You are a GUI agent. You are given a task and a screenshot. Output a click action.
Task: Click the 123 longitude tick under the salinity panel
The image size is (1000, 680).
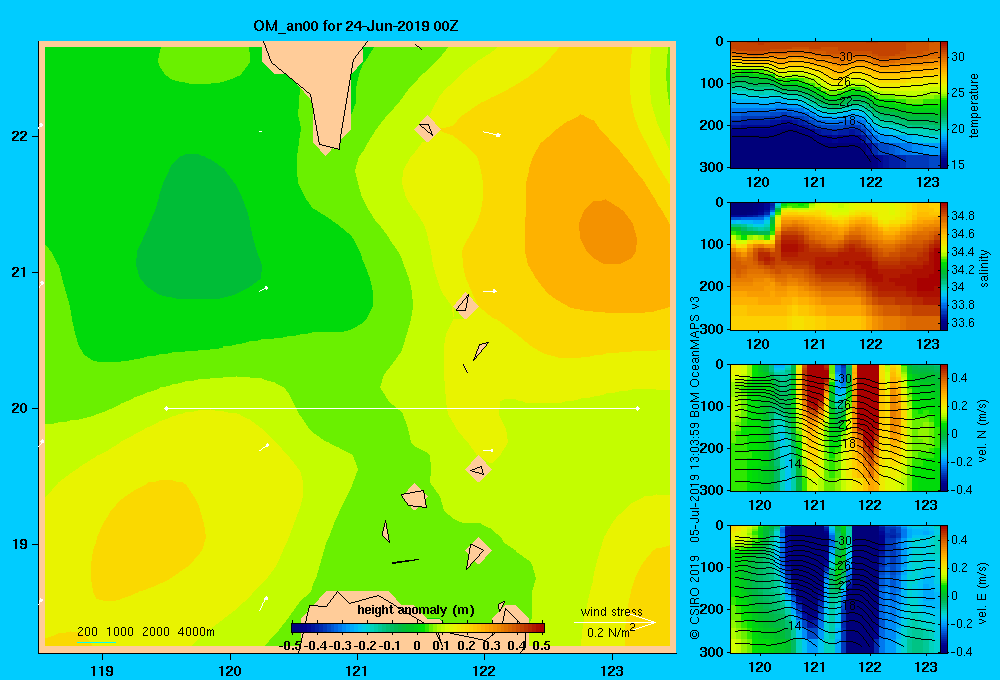927,344
